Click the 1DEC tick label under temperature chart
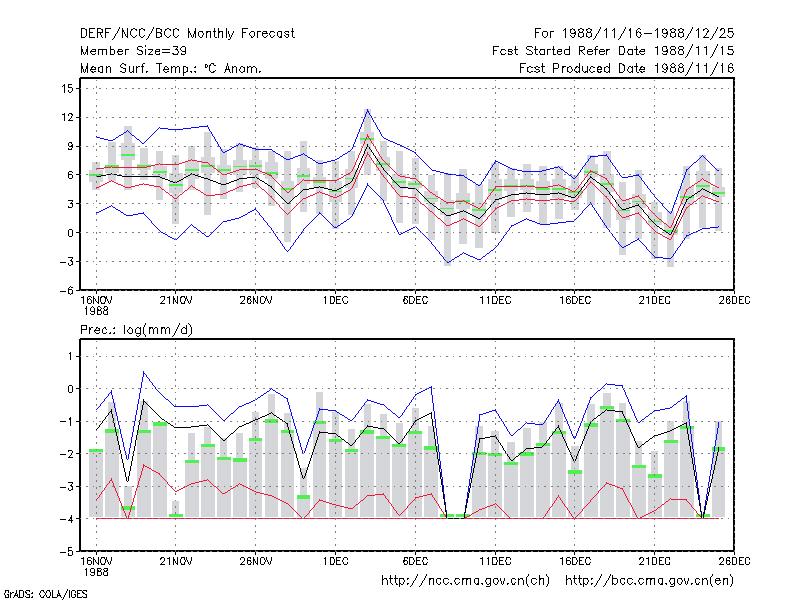The height and width of the screenshot is (600, 800). [x=335, y=301]
